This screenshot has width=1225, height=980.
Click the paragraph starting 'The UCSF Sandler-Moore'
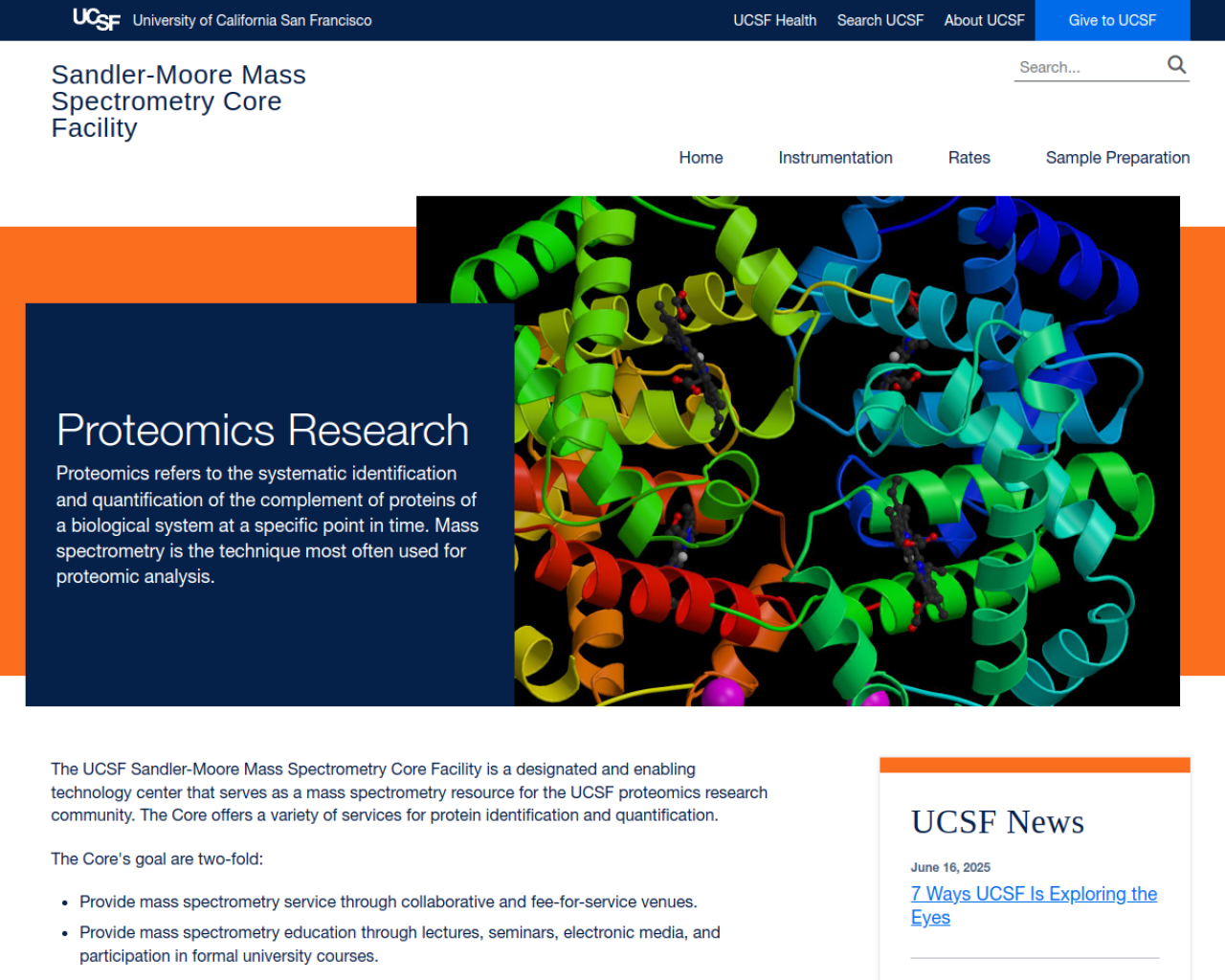[410, 792]
